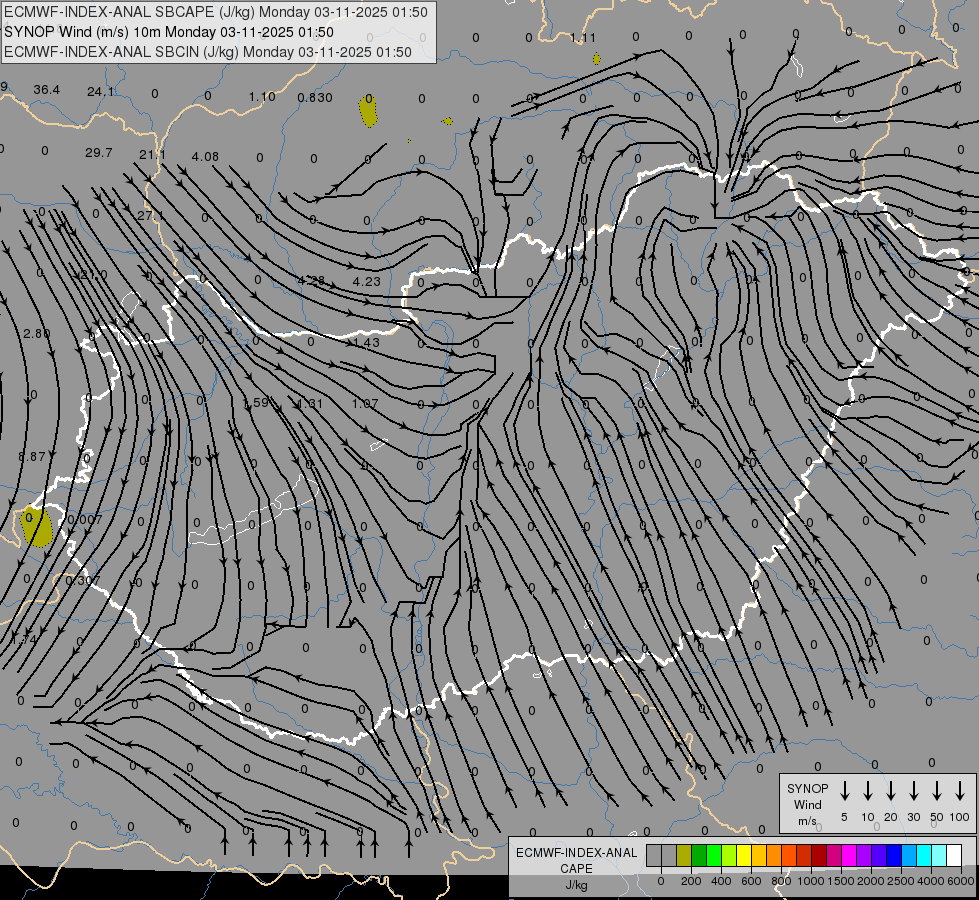
Task: Select the bright magenta CAPE legend swatch
Action: [x=849, y=855]
